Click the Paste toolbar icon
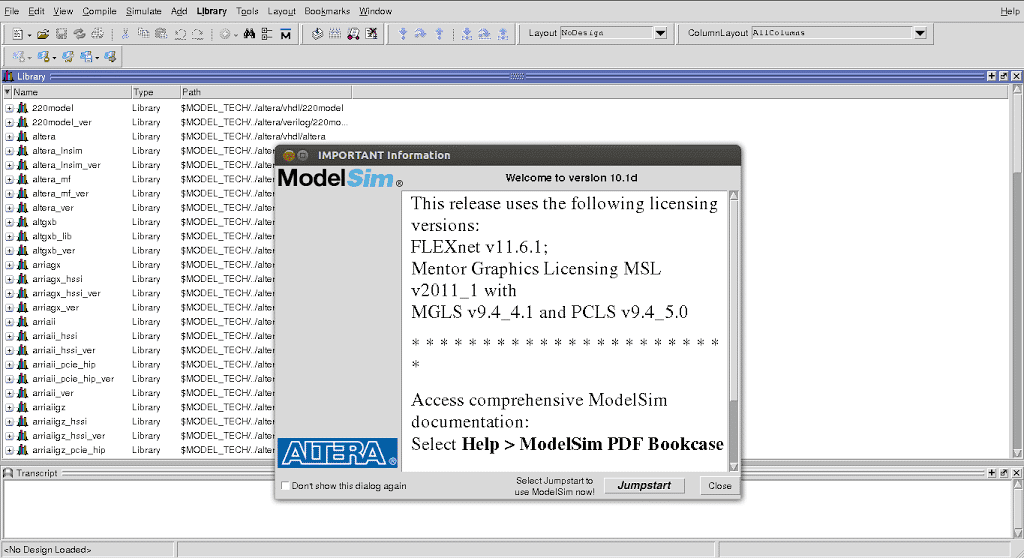 (161, 34)
